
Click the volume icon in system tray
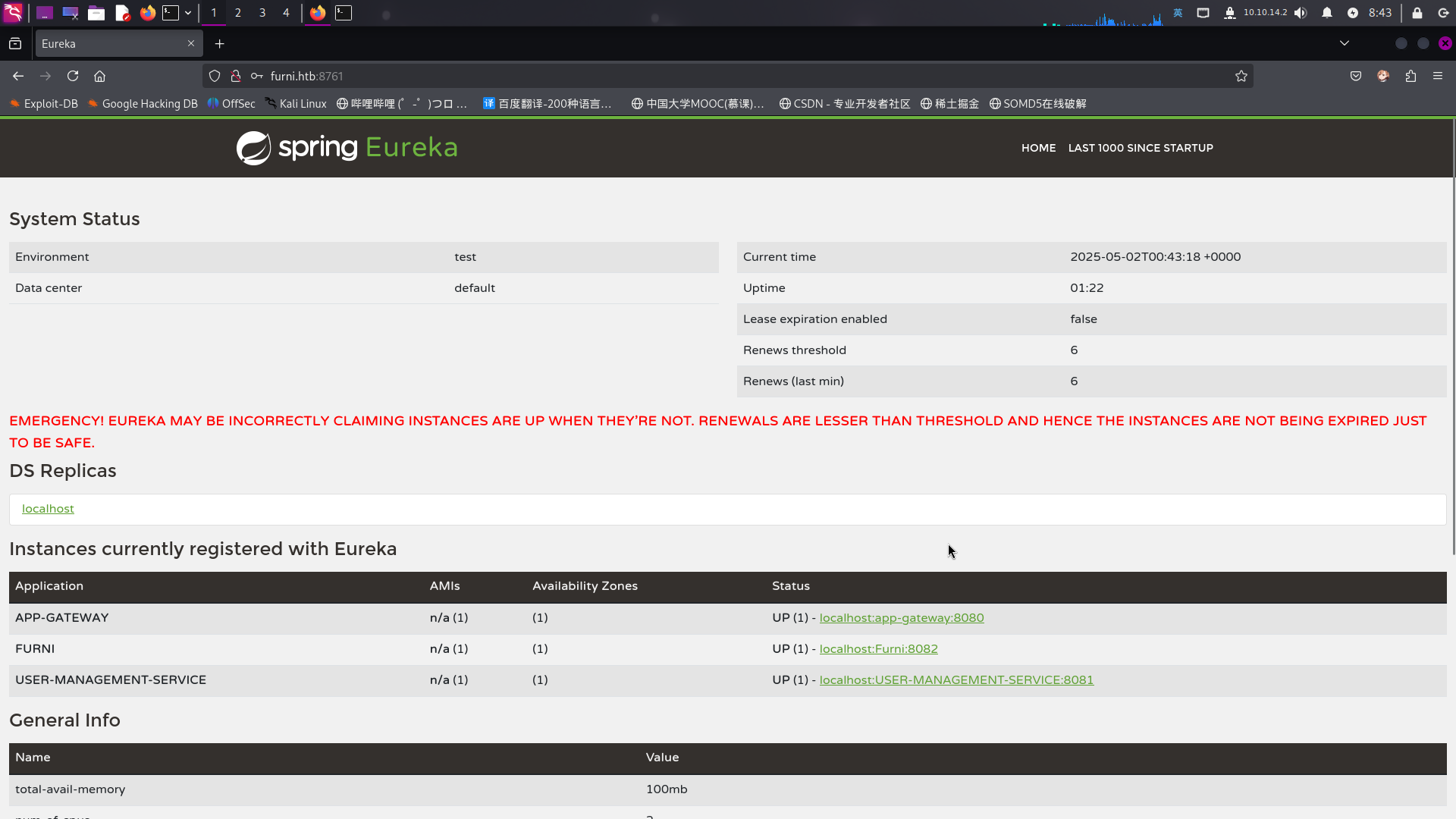pos(1301,13)
